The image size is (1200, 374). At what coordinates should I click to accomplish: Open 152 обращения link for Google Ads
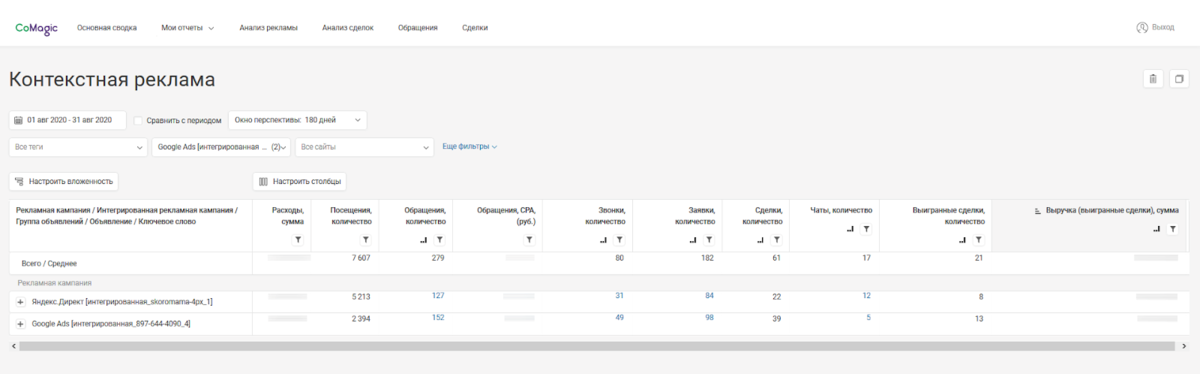pyautogui.click(x=438, y=318)
